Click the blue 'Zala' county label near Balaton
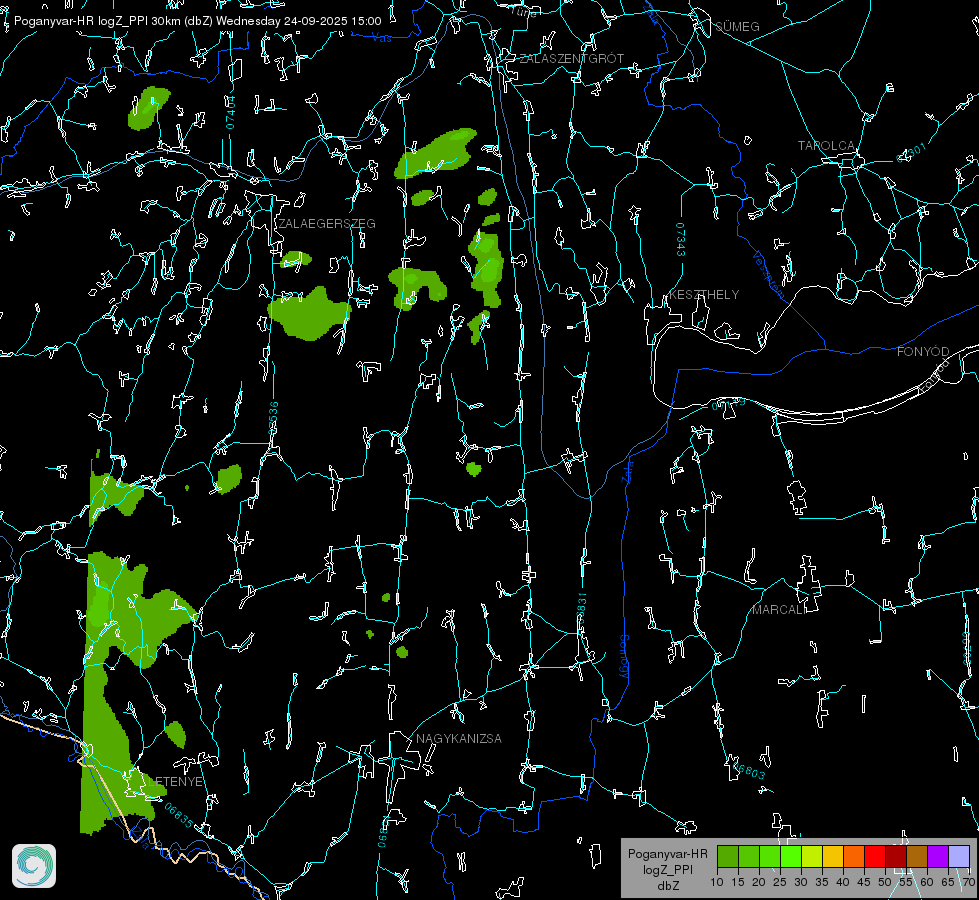This screenshot has width=979, height=900. (x=628, y=472)
